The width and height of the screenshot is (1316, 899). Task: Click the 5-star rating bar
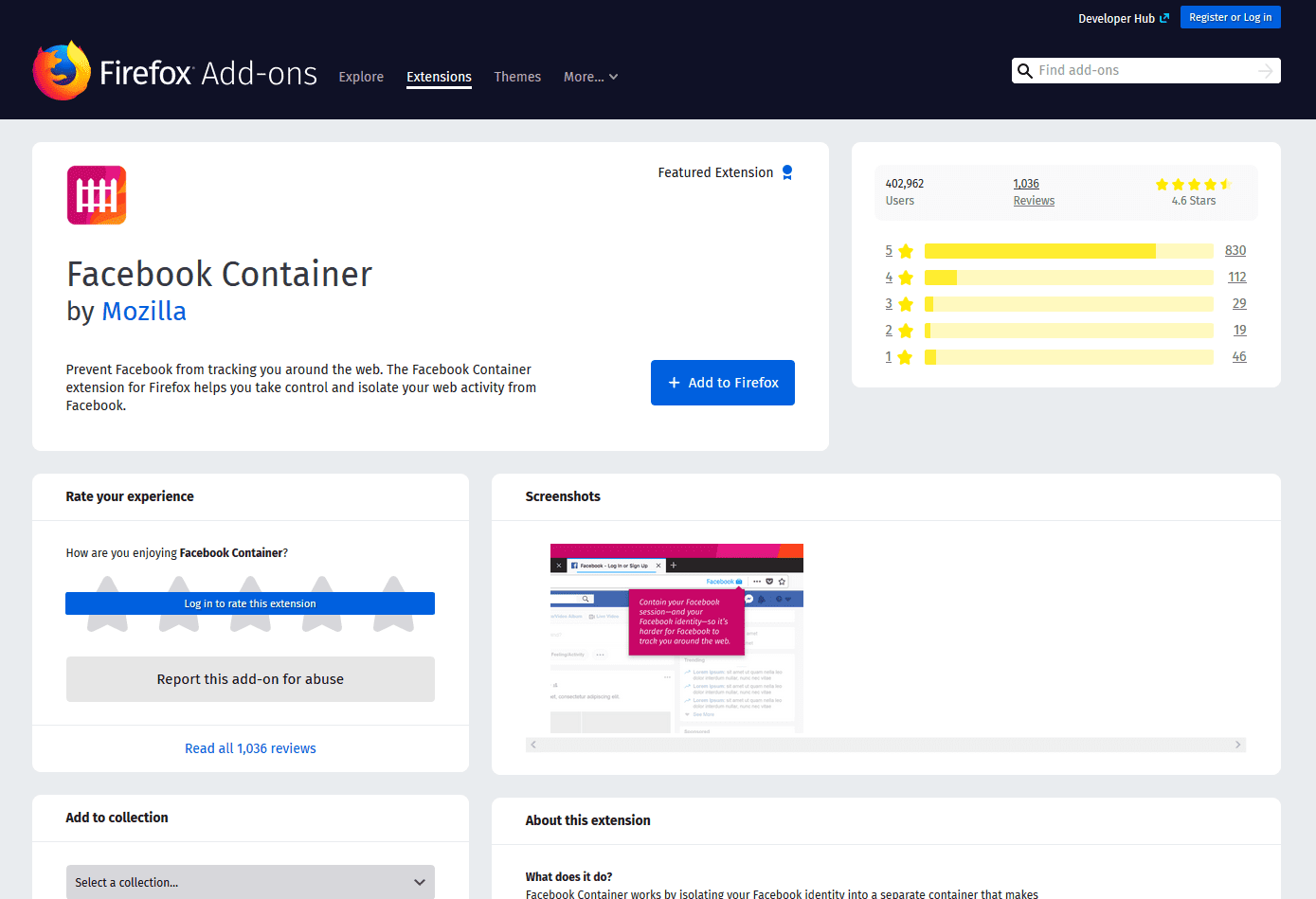pyautogui.click(x=1069, y=251)
